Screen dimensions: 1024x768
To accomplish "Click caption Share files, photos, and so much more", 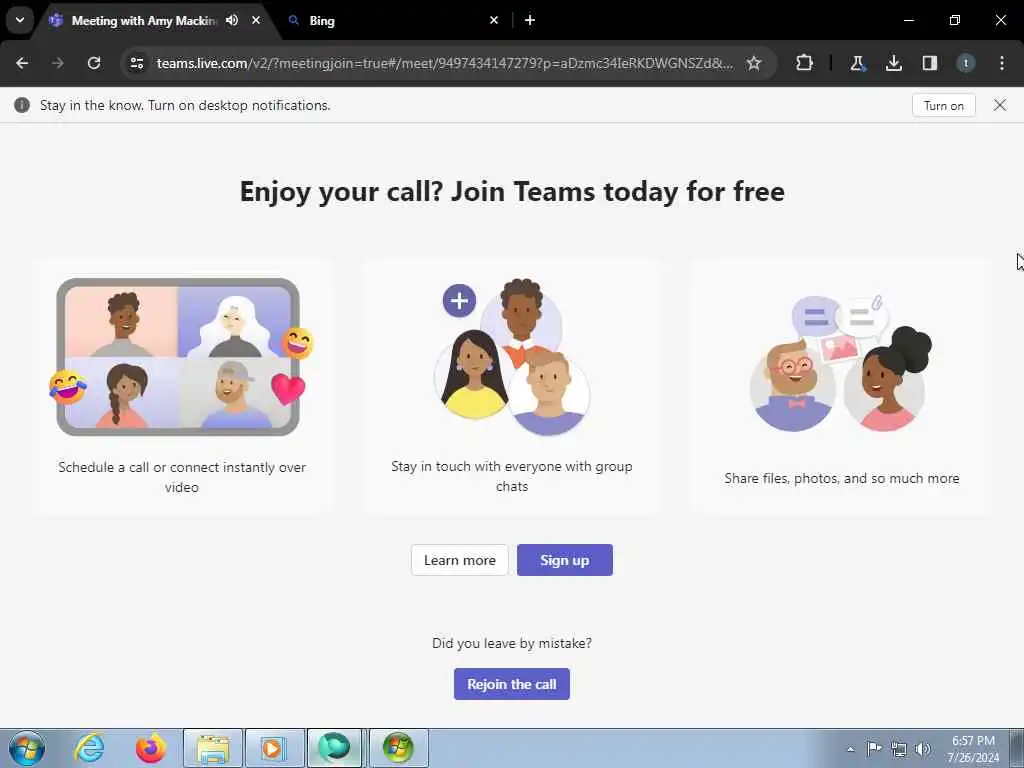I will tap(842, 478).
